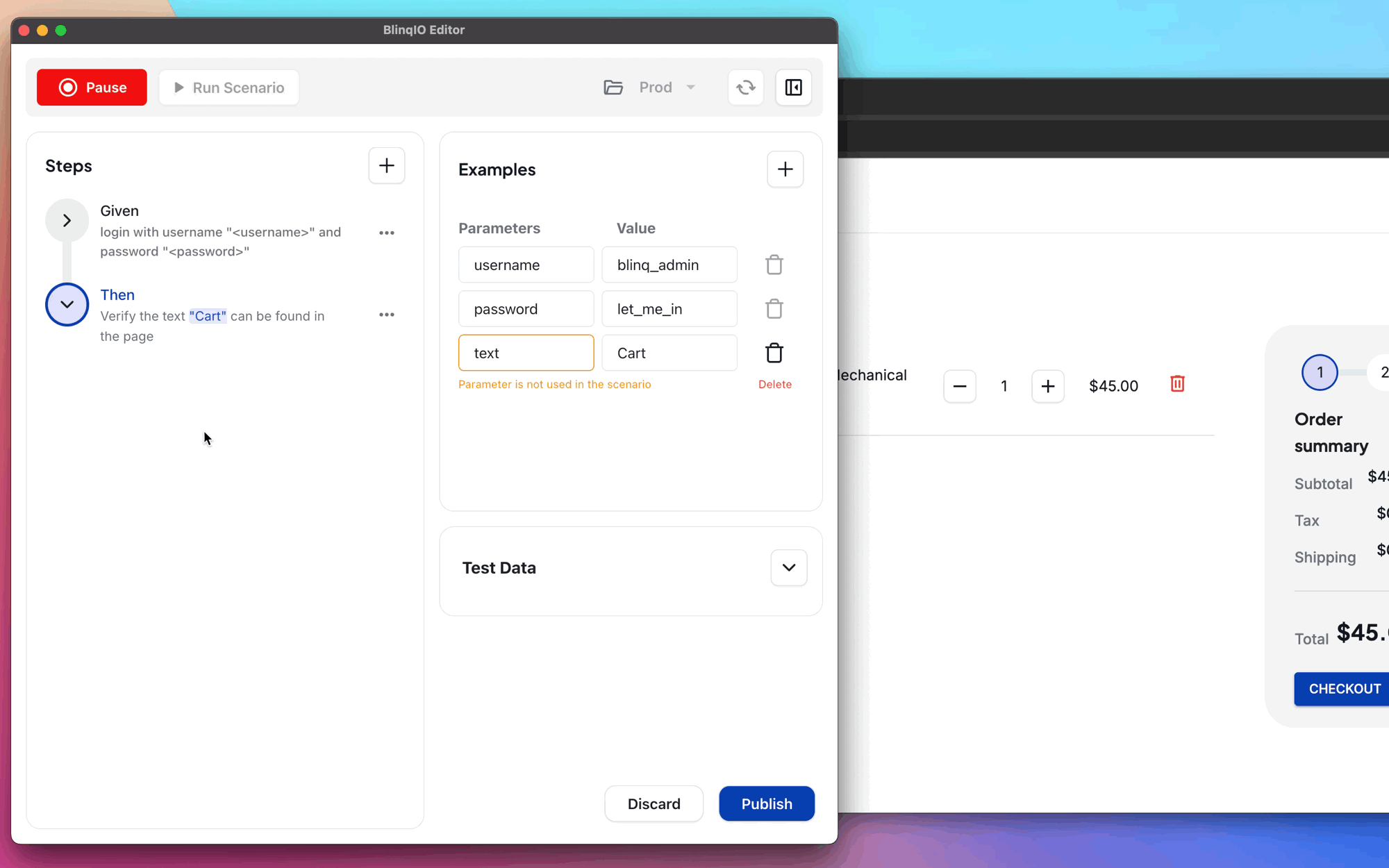This screenshot has width=1389, height=868.
Task: Click the Given step ellipsis menu
Action: 386,231
